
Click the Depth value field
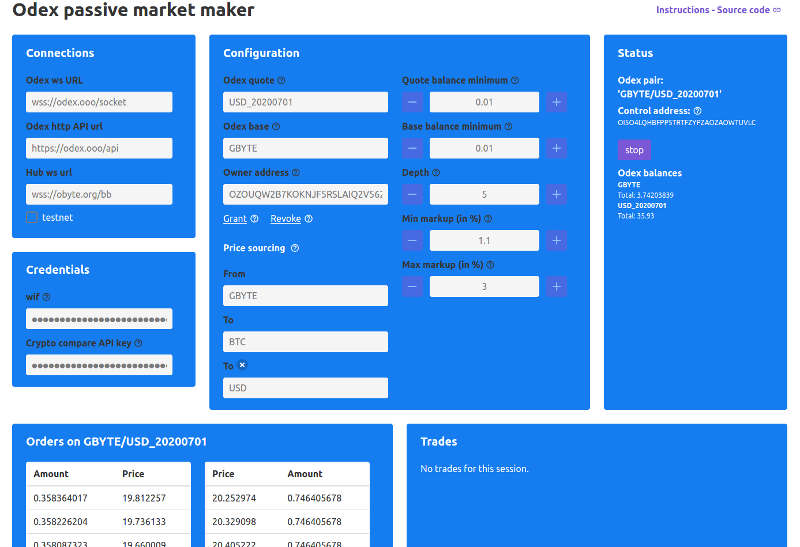click(x=484, y=194)
